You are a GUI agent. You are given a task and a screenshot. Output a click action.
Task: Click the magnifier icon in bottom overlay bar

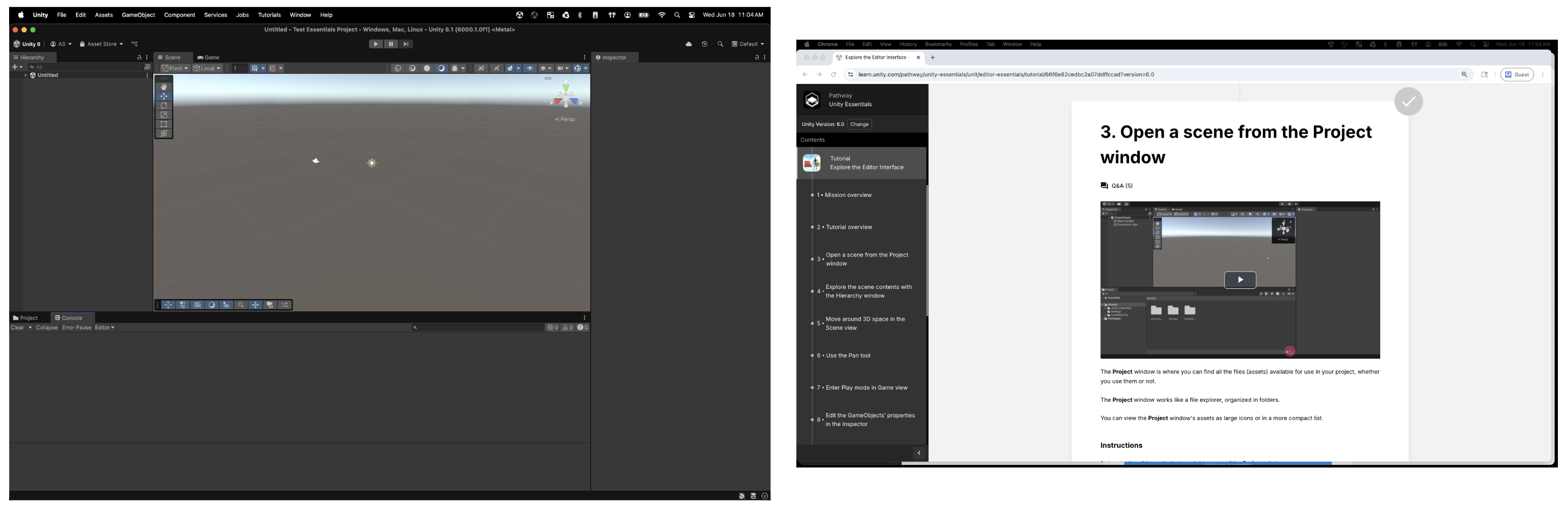pyautogui.click(x=241, y=305)
